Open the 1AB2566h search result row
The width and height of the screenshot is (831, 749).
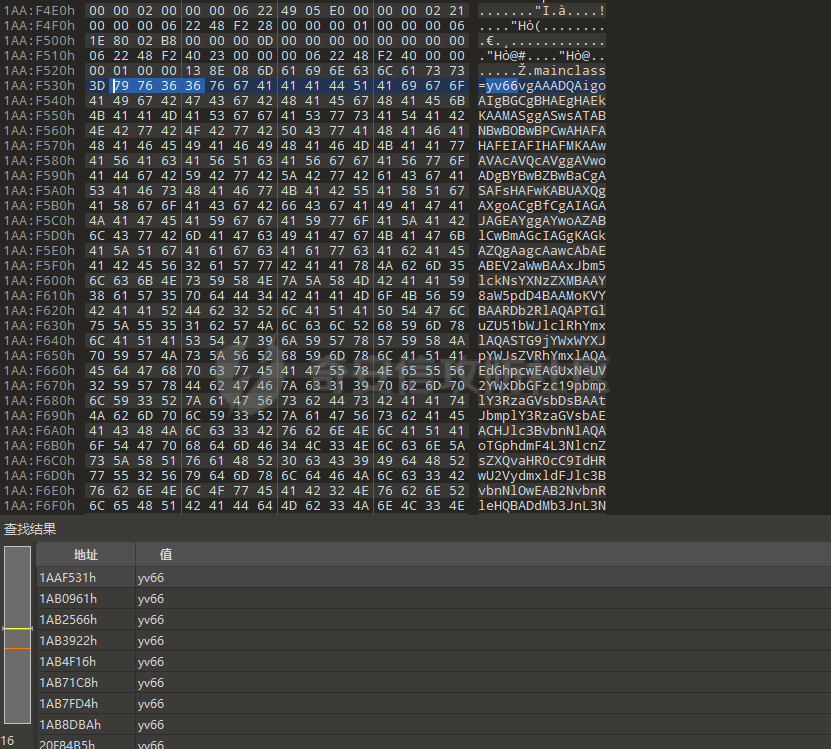(68, 620)
